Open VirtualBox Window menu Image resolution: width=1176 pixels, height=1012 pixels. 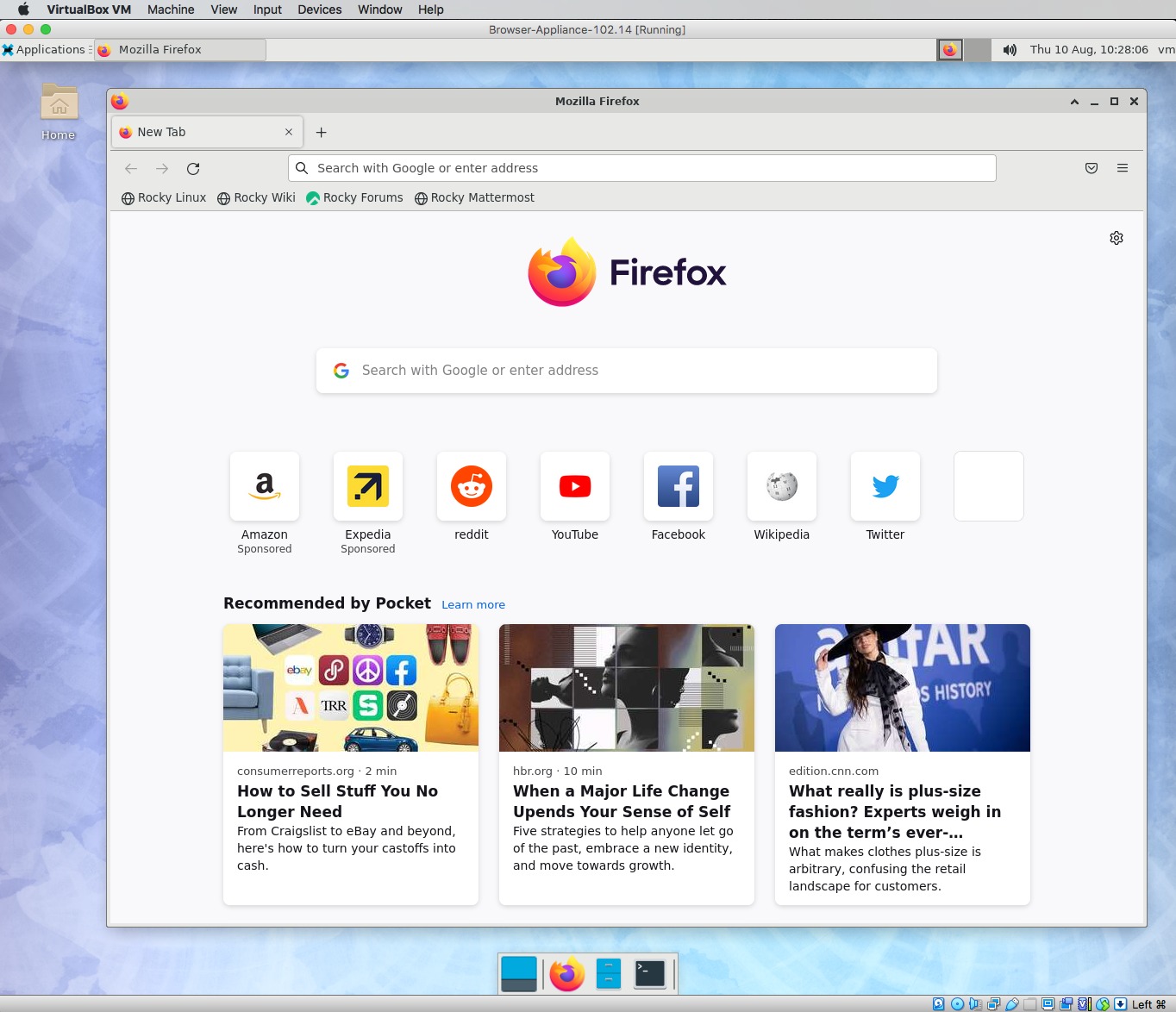coord(380,9)
